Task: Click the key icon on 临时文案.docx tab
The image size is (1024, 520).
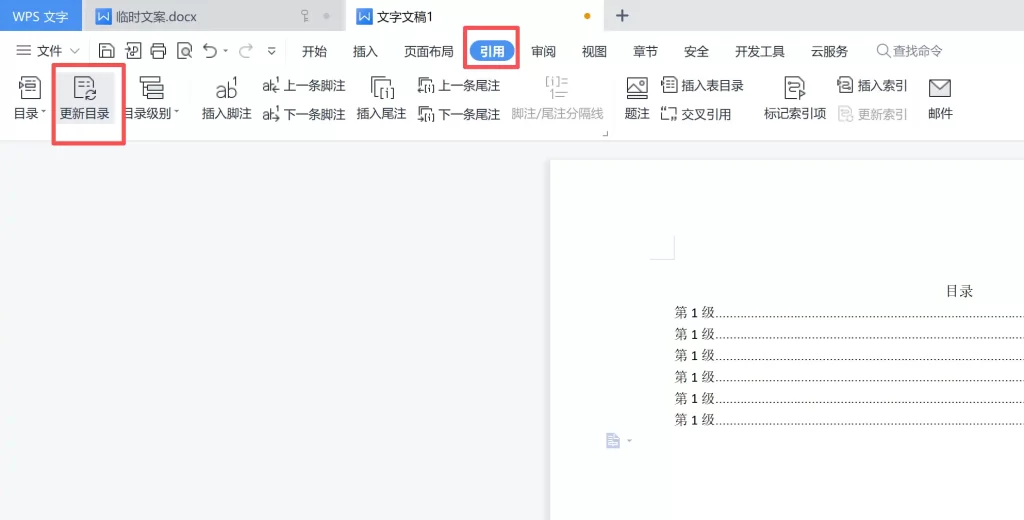Action: pos(304,16)
